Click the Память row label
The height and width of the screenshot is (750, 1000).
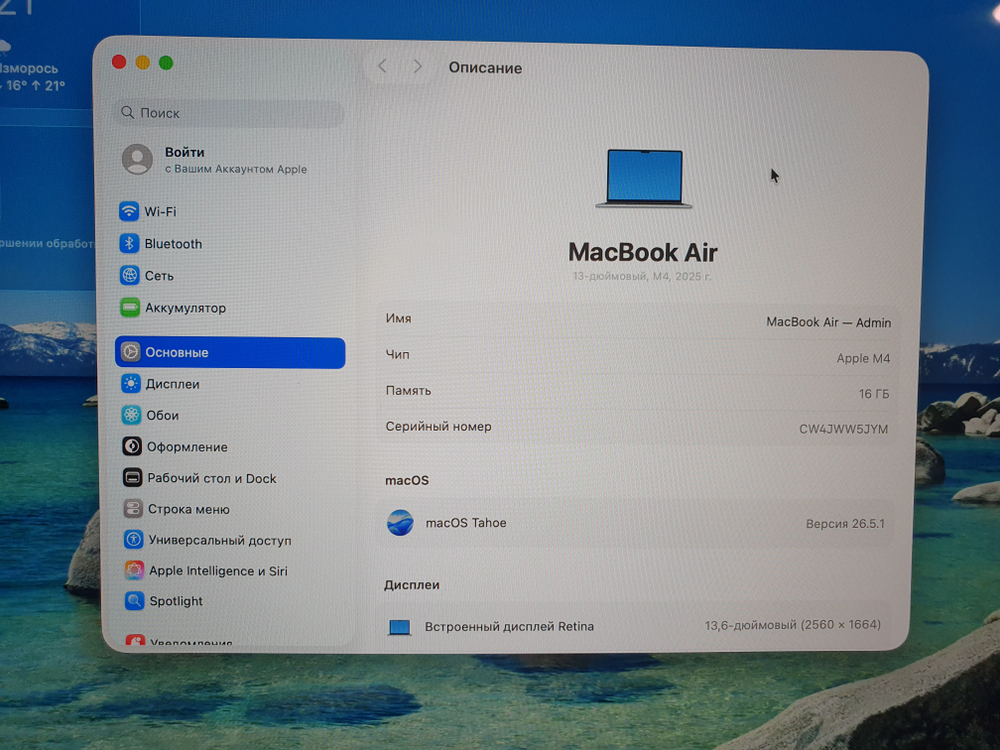point(408,390)
